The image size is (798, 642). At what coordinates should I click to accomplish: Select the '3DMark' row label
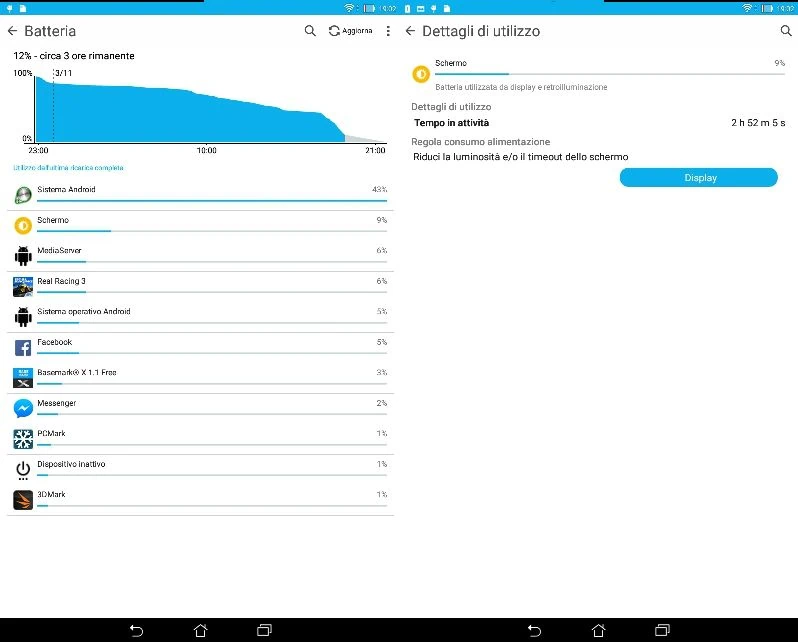coord(51,494)
